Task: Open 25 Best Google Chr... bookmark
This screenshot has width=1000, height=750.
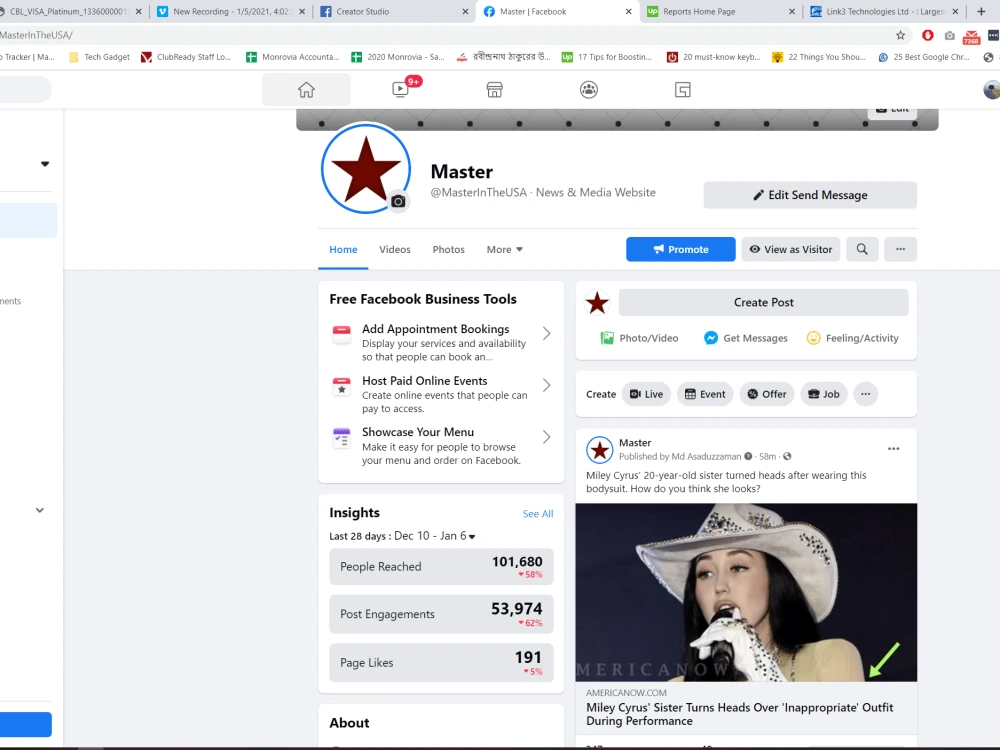Action: tap(923, 57)
